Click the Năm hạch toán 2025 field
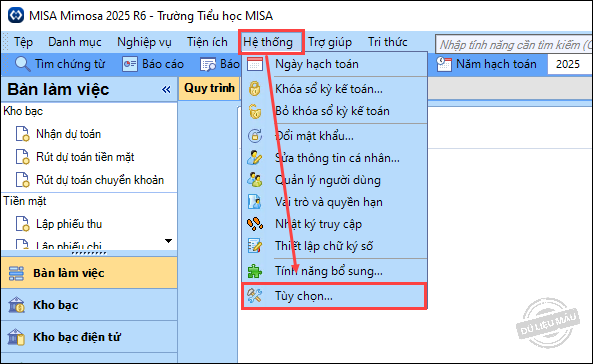This screenshot has height=364, width=593. point(570,64)
